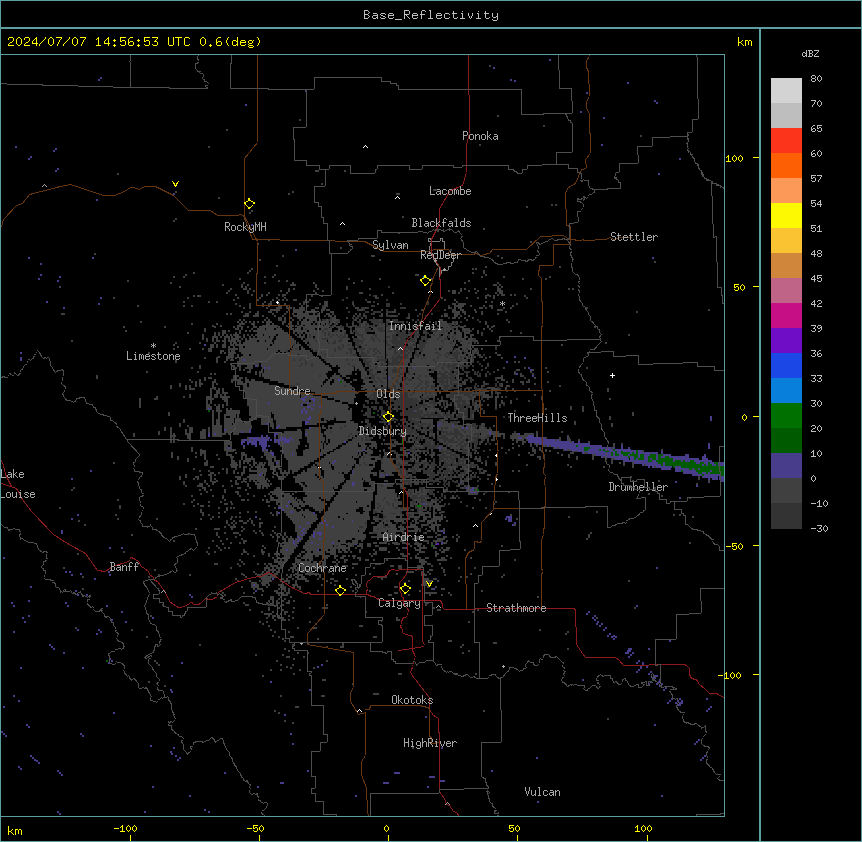
Task: Click the Vulcan town label
Action: click(543, 792)
